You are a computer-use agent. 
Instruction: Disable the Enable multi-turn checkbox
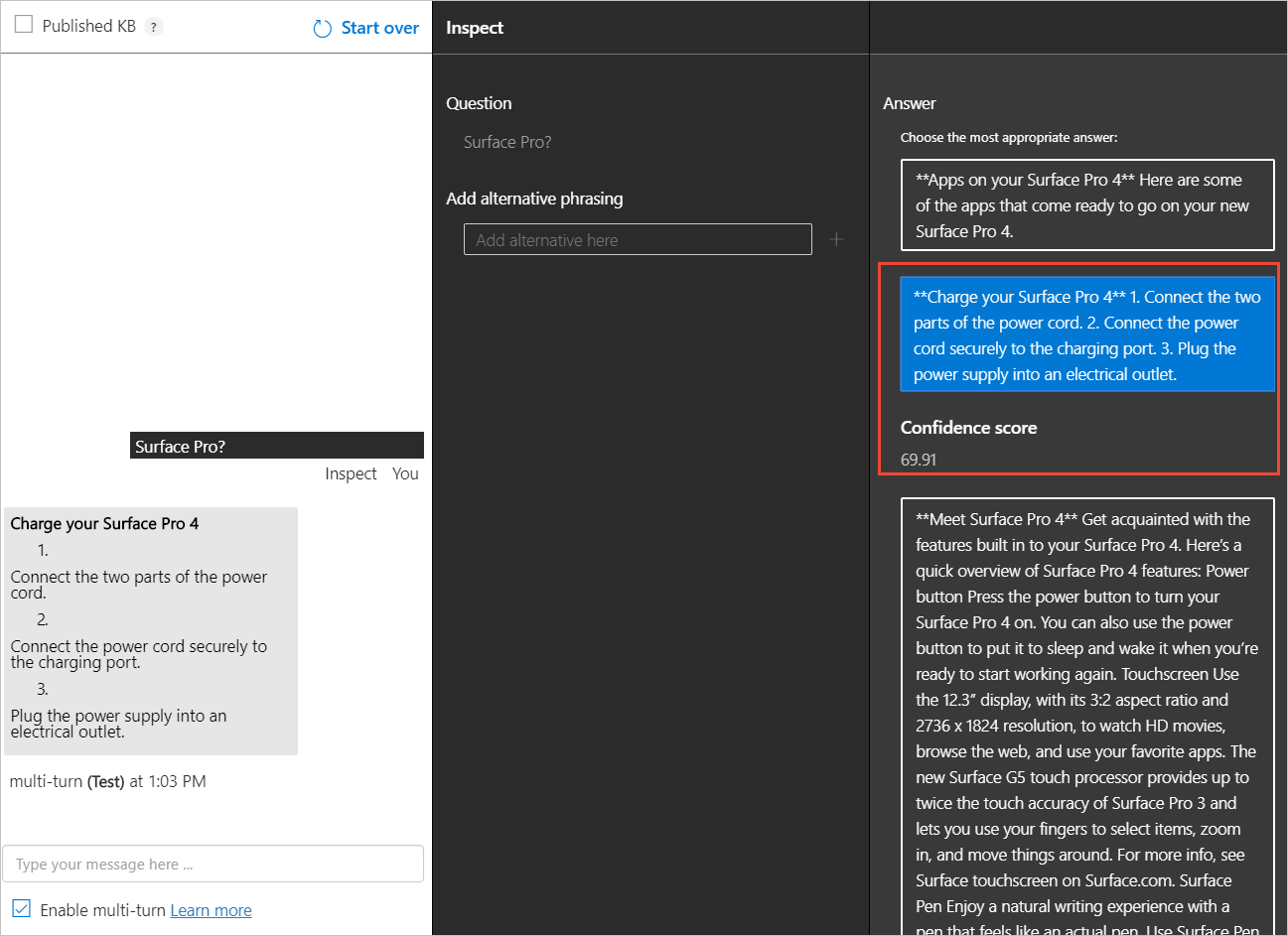(x=22, y=909)
